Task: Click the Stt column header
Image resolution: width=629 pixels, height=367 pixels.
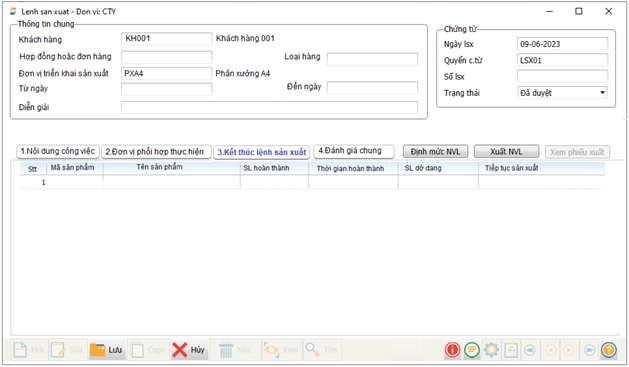Action: 32,168
